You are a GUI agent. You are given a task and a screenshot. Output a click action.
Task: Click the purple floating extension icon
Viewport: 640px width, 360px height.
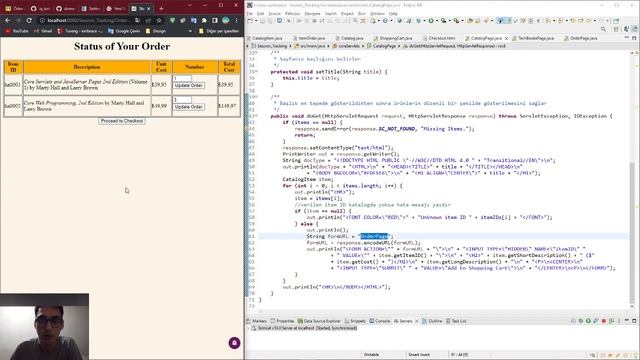point(234,343)
